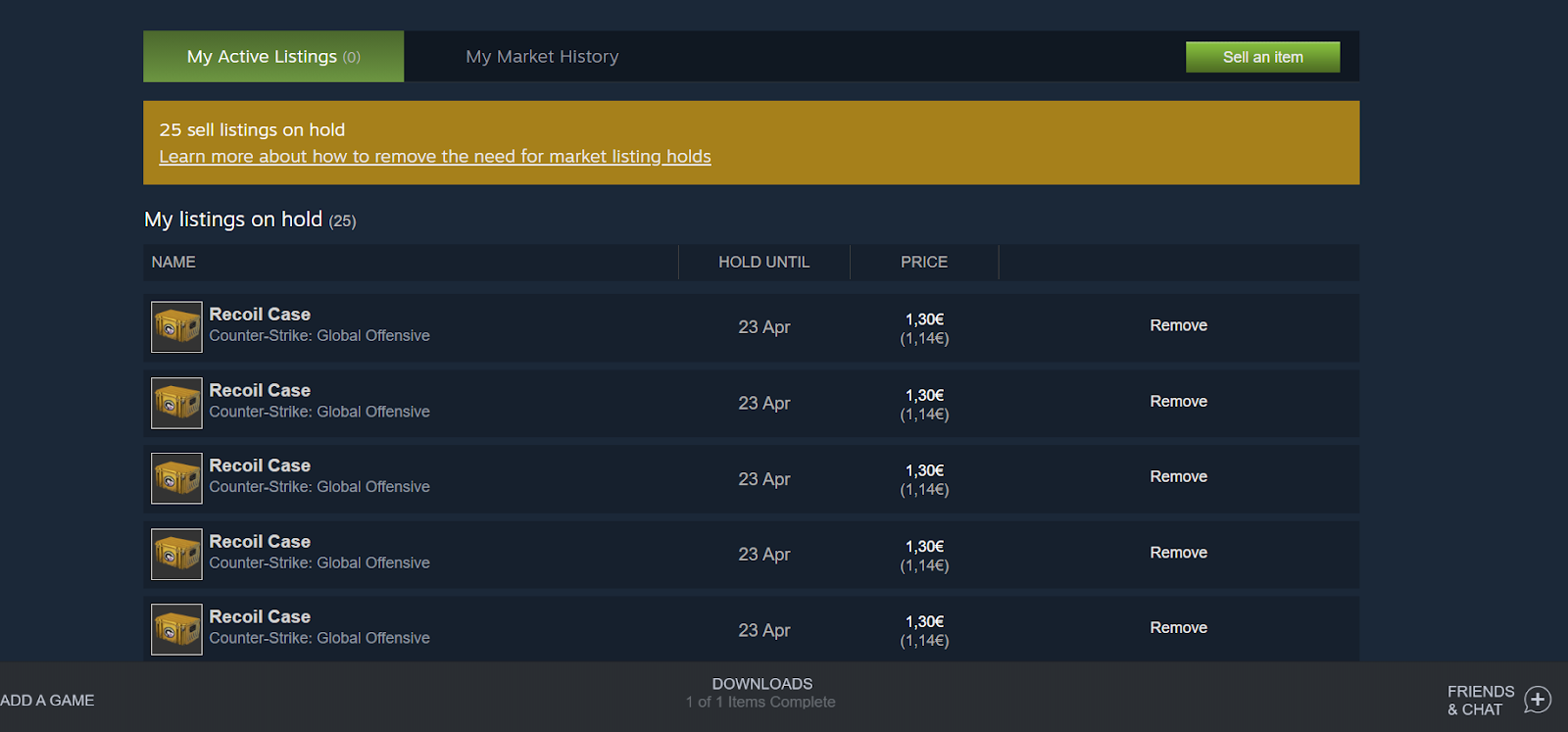Screen dimensions: 1568x732
Task: Click fifth Recoil Case thumbnail icon
Action: [176, 629]
